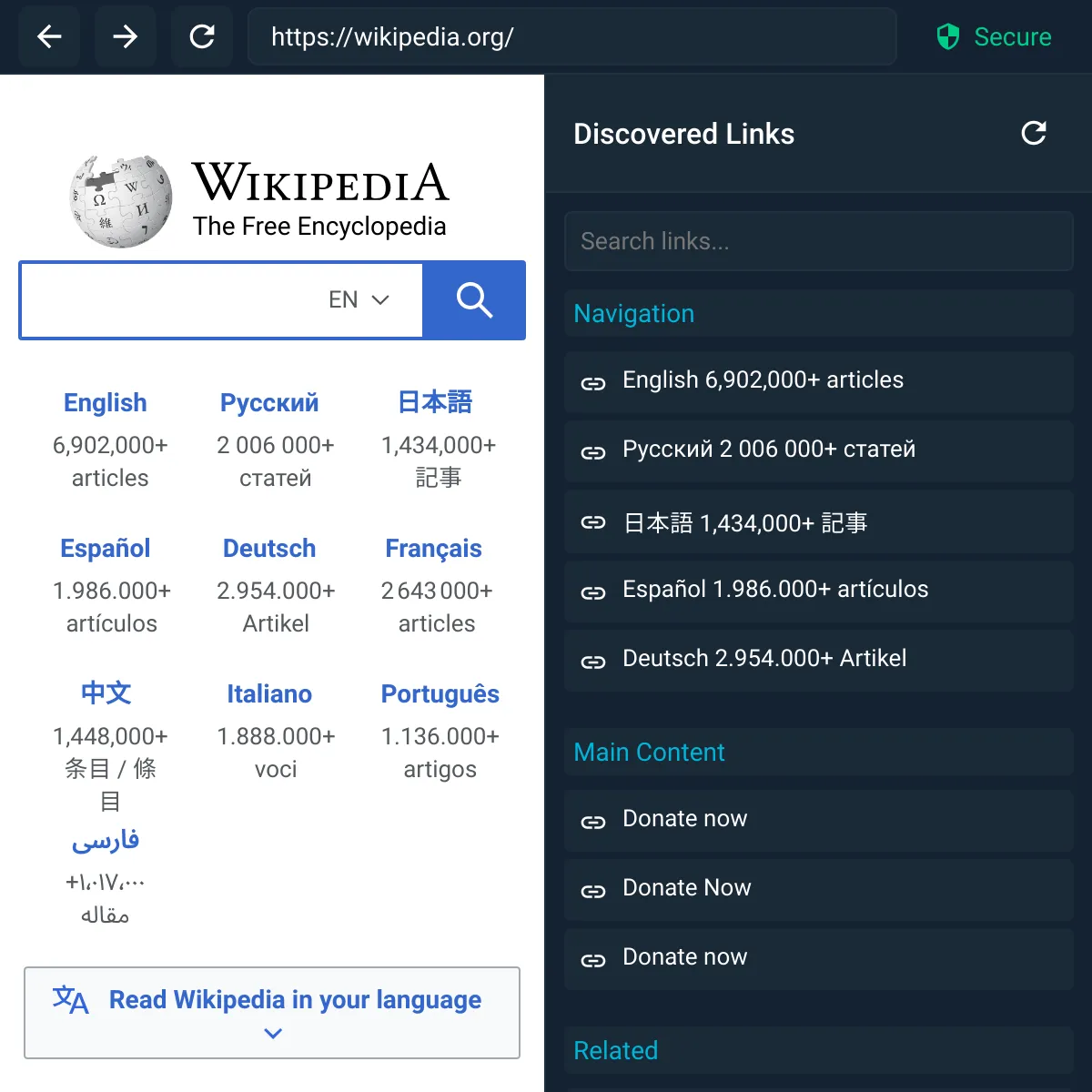Screen dimensions: 1092x1092
Task: Open Português Wikipedia link
Action: [x=440, y=693]
